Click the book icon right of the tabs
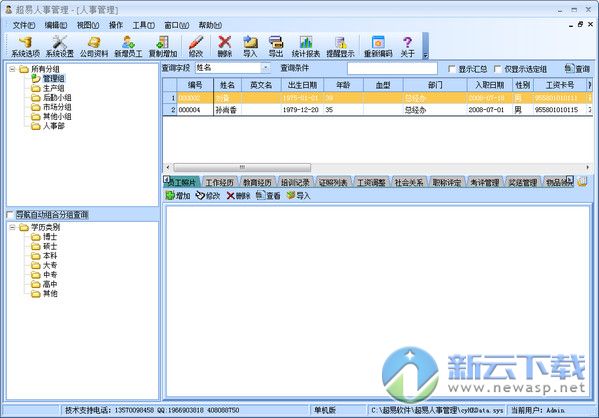Viewport: 599px width, 418px height. (582, 182)
